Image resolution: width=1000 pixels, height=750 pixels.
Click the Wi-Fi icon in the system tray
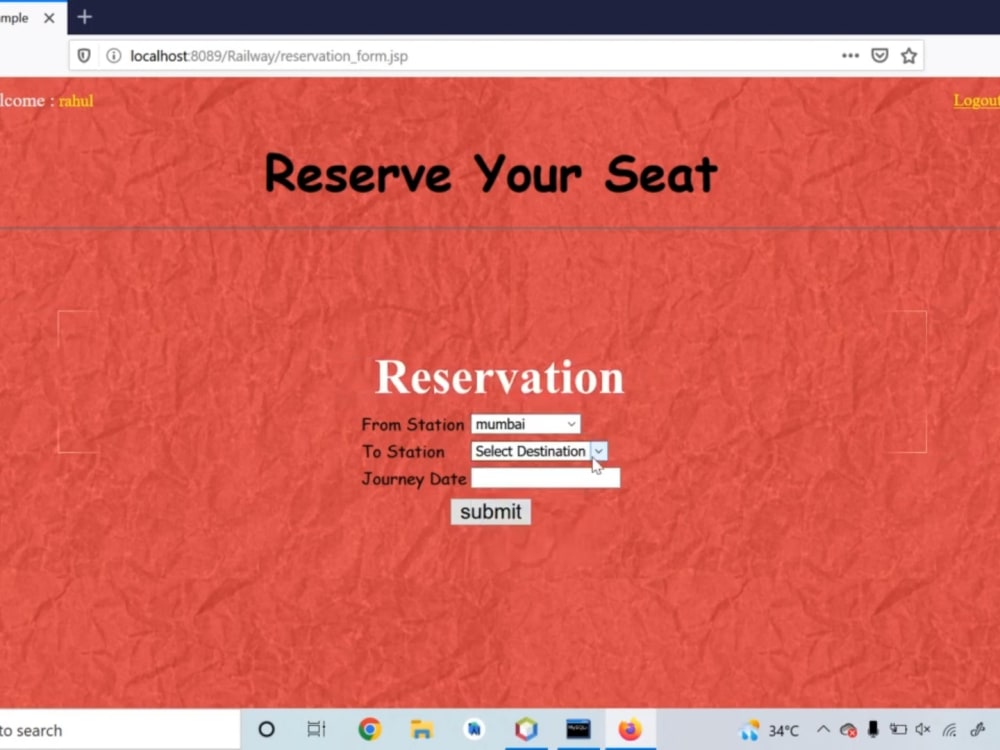950,729
